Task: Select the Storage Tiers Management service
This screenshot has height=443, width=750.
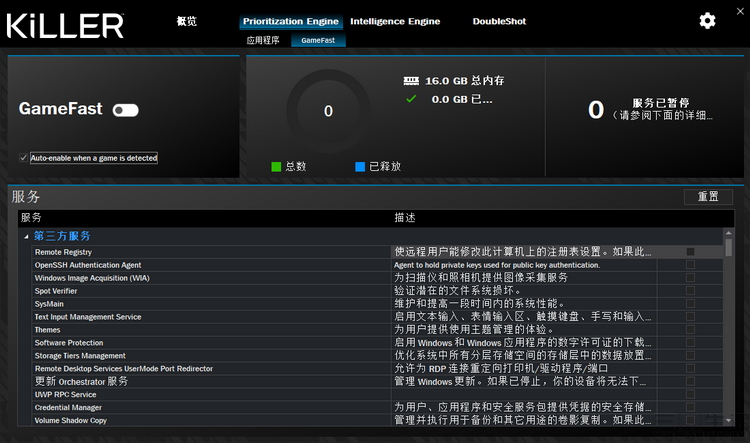Action: pyautogui.click(x=377, y=355)
